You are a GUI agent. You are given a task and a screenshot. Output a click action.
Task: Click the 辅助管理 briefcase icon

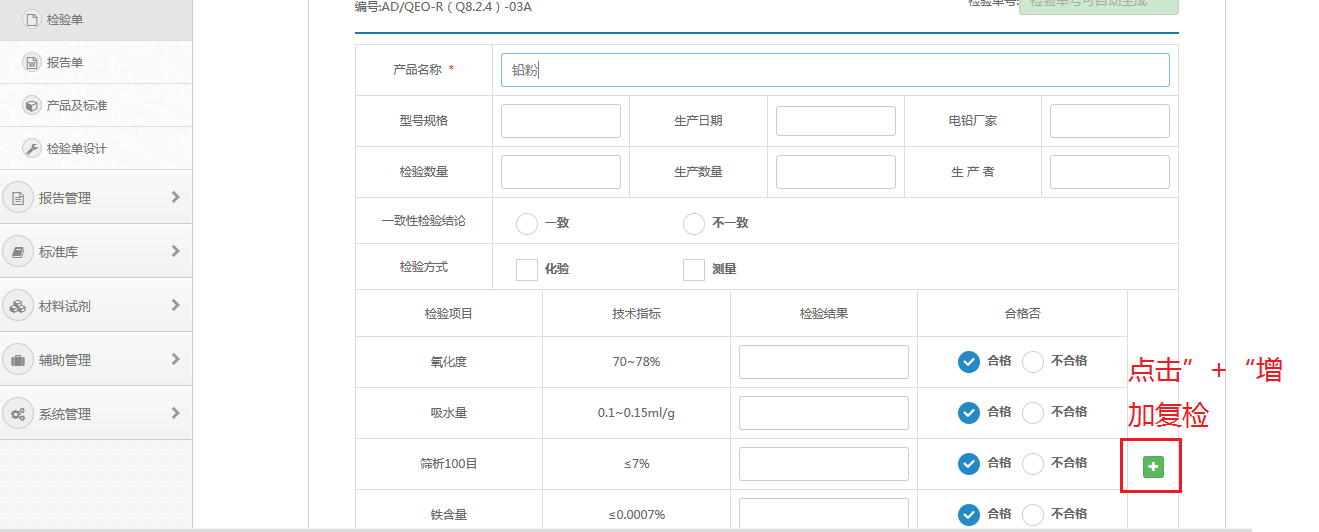[x=18, y=360]
